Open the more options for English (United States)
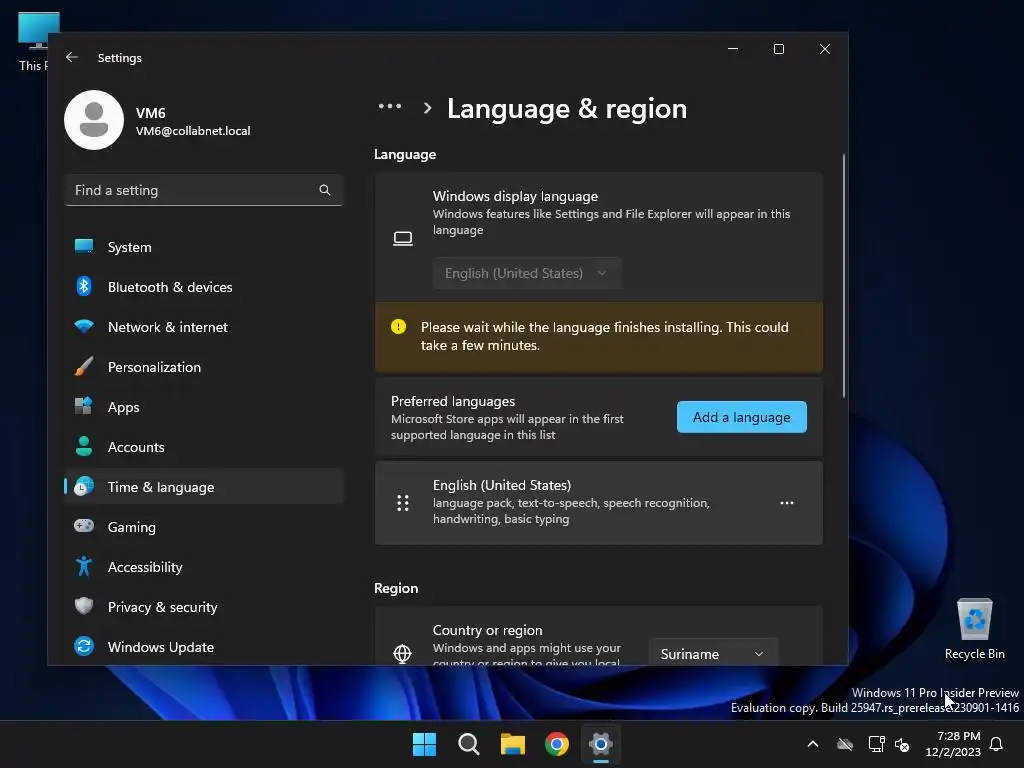1024x768 pixels. tap(787, 503)
